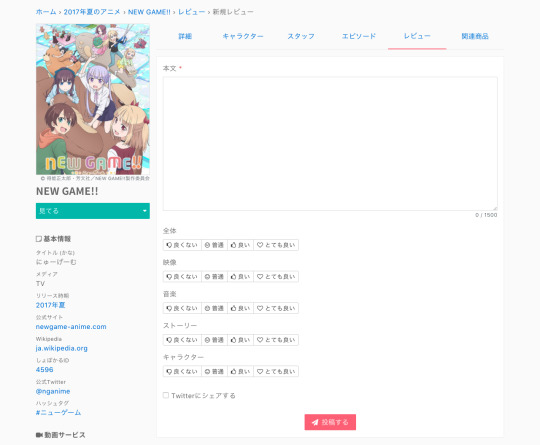Select とても良い rating for 全体
540x445 pixels.
click(276, 245)
